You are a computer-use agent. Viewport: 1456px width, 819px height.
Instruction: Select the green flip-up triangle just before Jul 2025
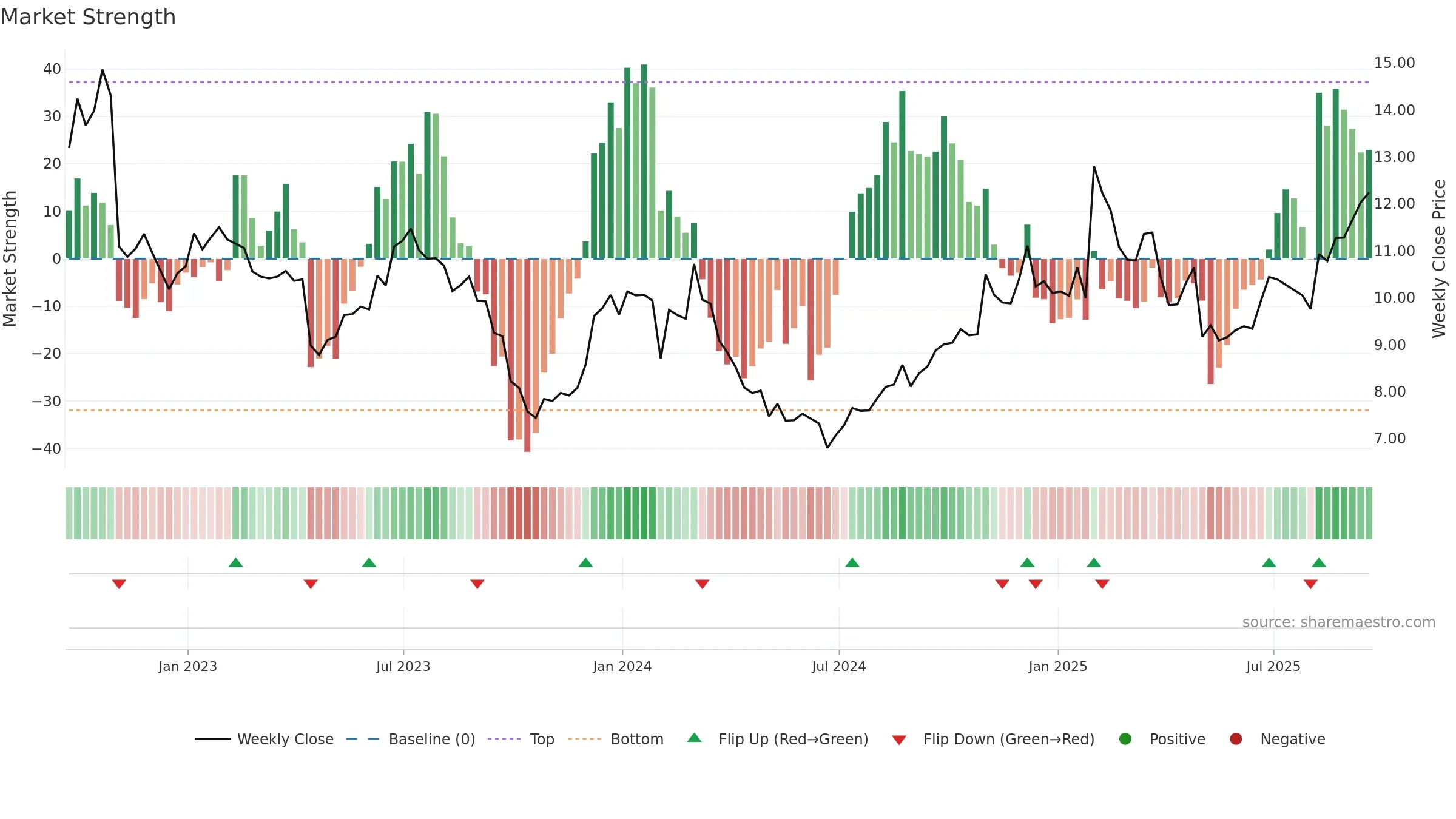coord(1269,562)
